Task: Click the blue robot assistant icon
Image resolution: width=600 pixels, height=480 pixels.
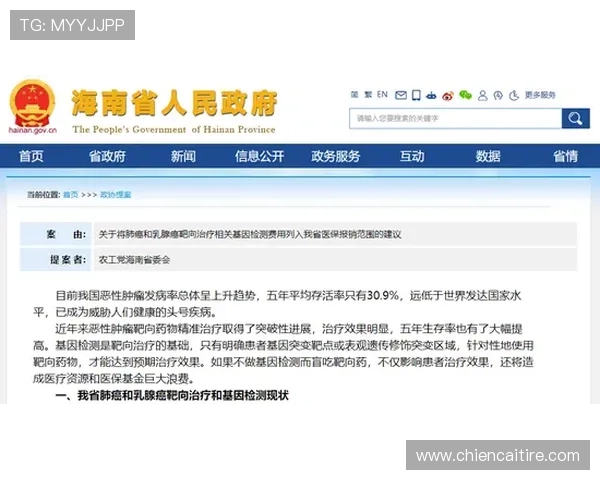Action: pos(431,95)
